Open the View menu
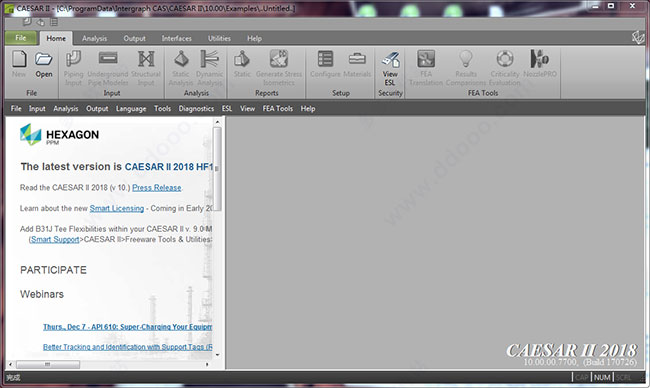 coord(247,109)
